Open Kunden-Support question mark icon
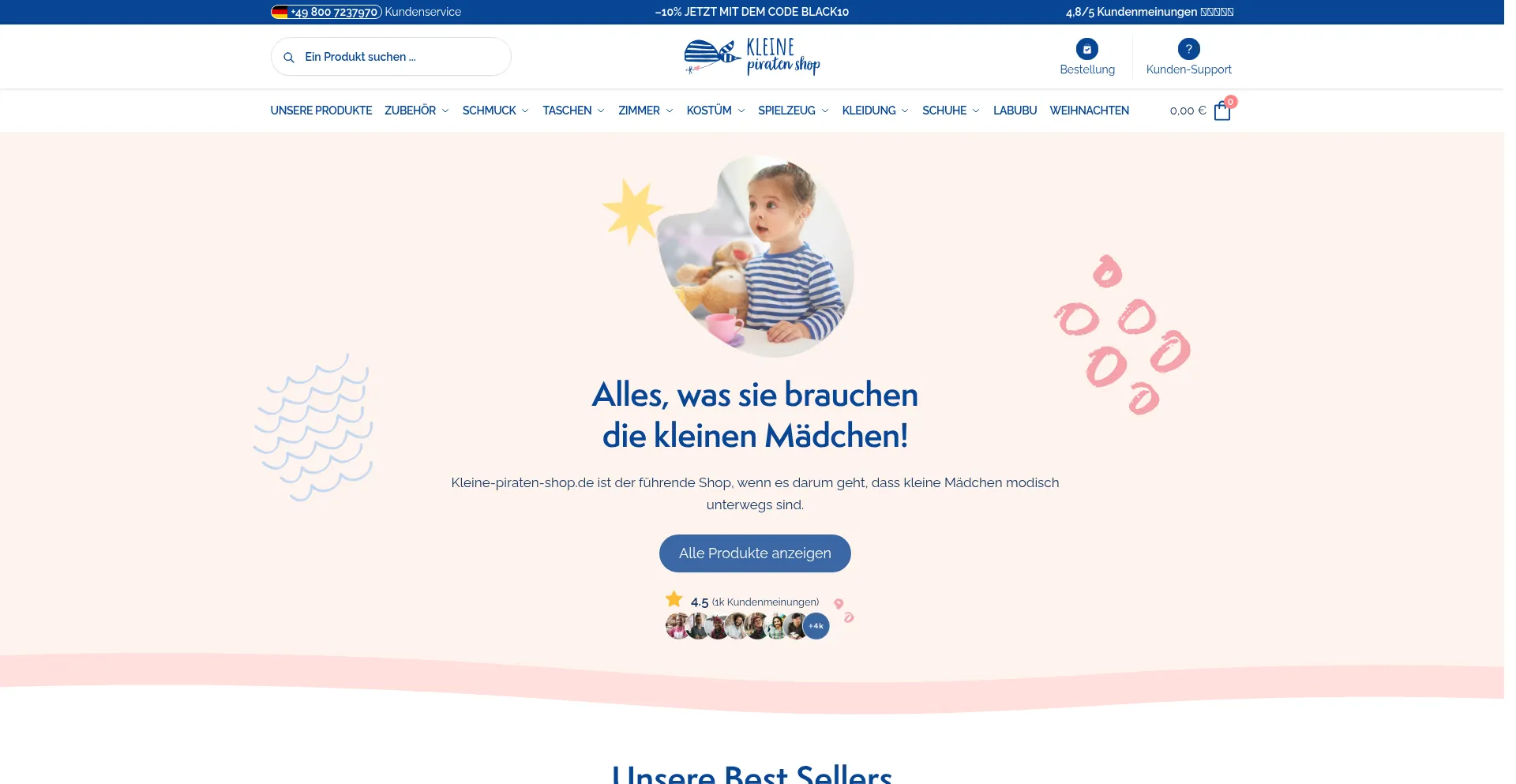The width and height of the screenshot is (1516, 784). 1188,49
